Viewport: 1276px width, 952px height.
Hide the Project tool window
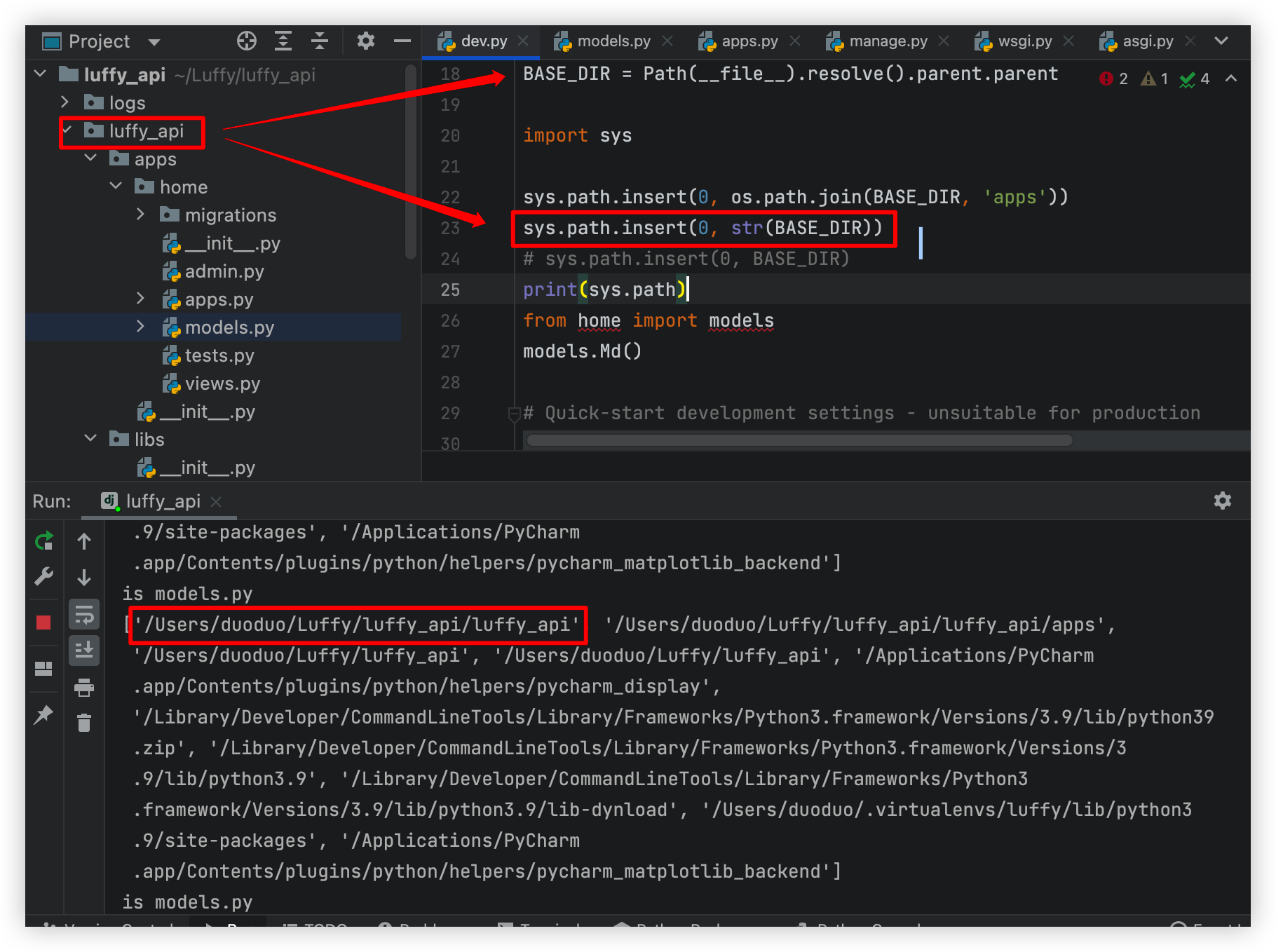402,41
